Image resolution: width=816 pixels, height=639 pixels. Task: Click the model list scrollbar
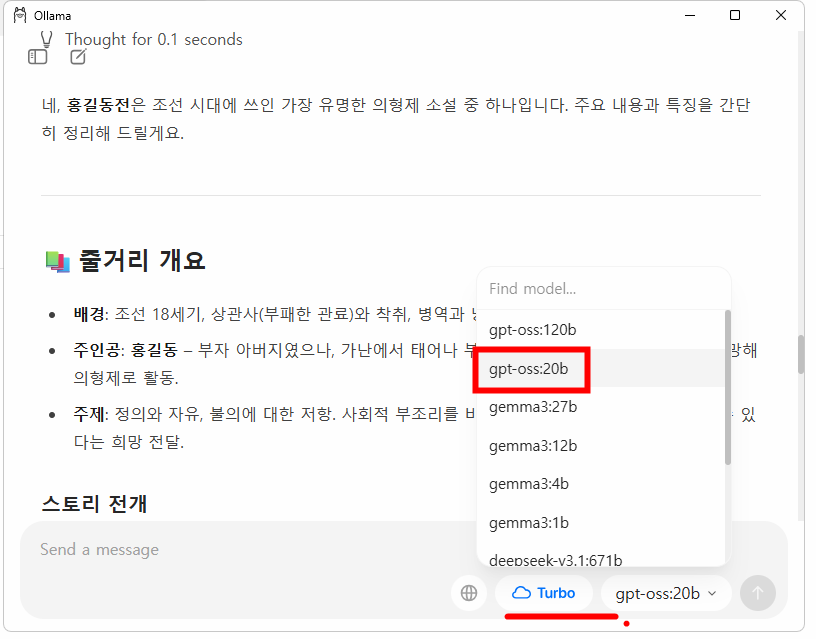coord(728,387)
